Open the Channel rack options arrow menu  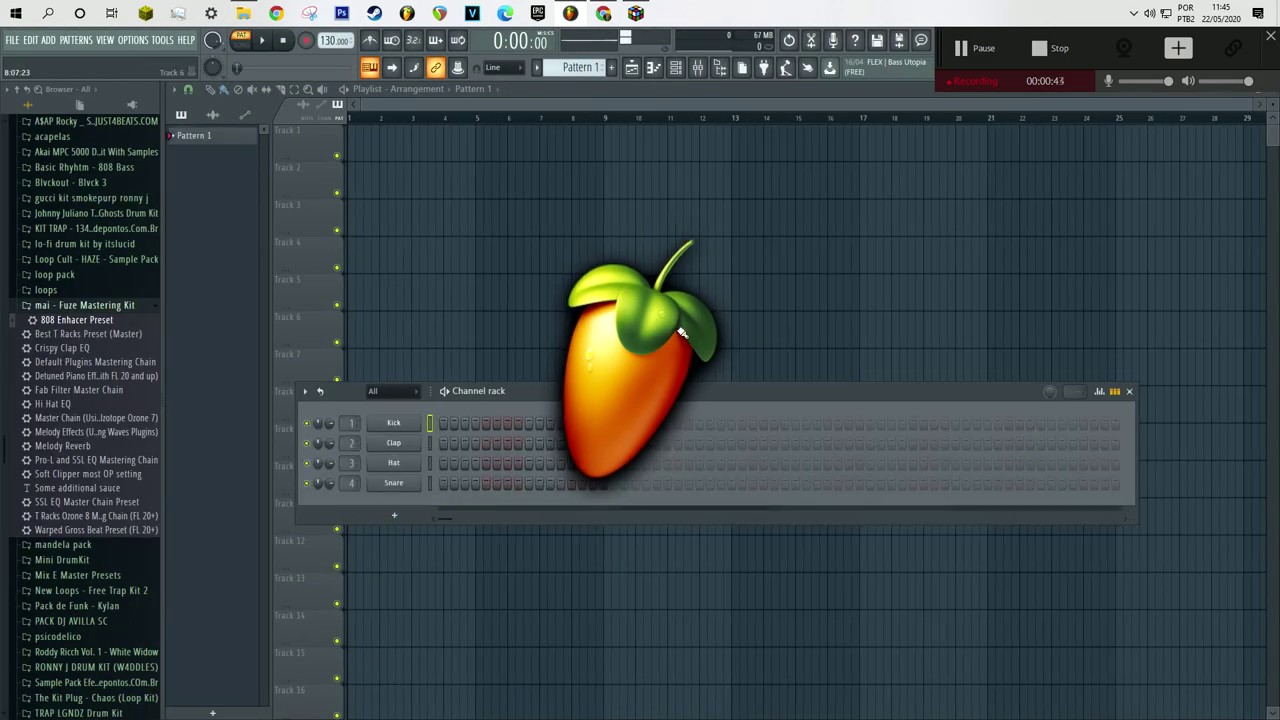305,391
